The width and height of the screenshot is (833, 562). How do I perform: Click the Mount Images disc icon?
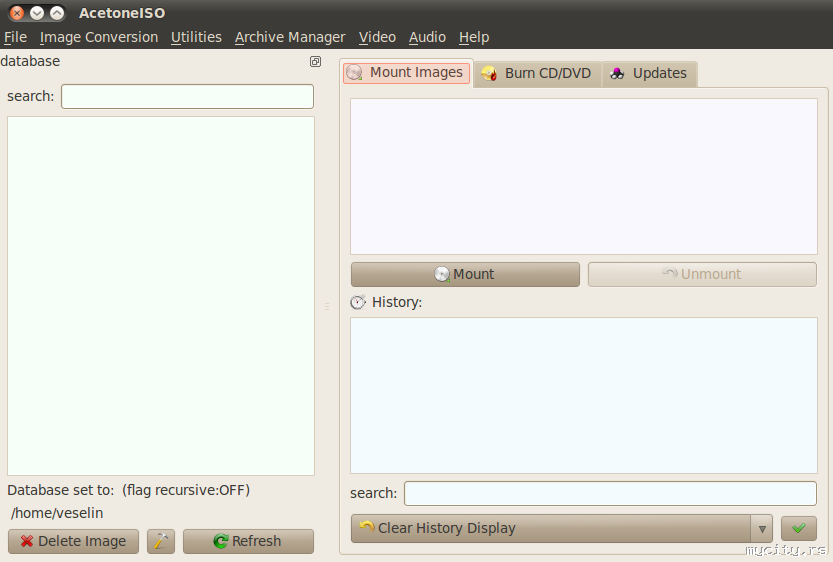coord(354,72)
